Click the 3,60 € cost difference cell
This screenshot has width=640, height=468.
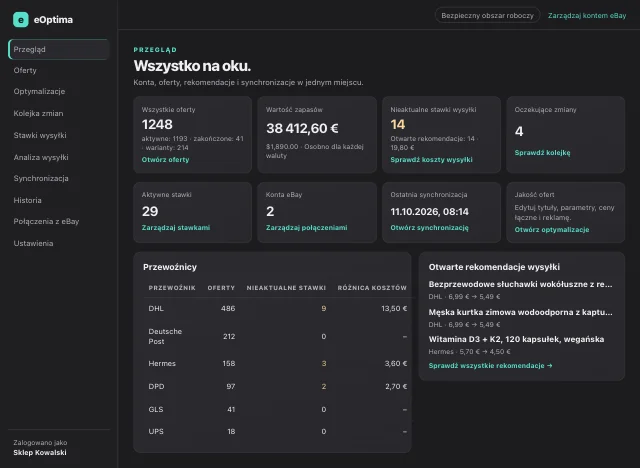click(396, 364)
